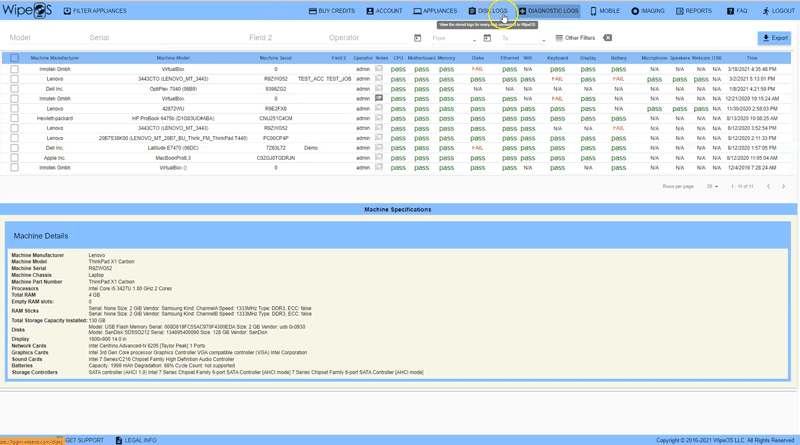The width and height of the screenshot is (800, 445).
Task: Collapse the Machine Specifications bar
Action: click(x=398, y=209)
